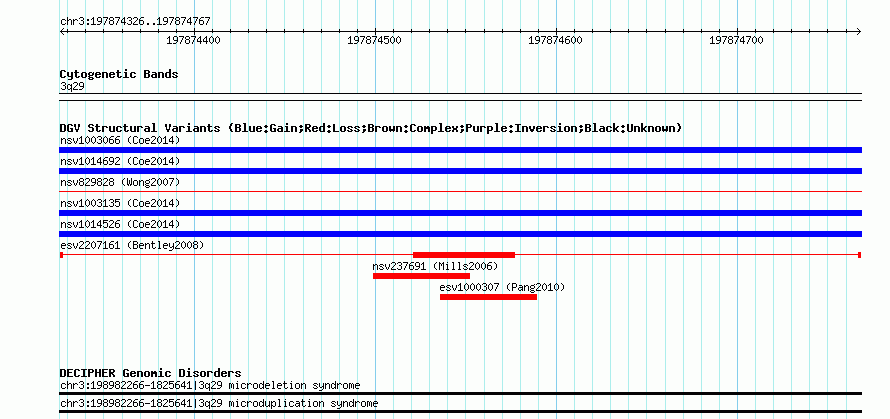Image resolution: width=890 pixels, height=419 pixels.
Task: Open the esv2207161 (Bentley2008) label
Action: 132,245
